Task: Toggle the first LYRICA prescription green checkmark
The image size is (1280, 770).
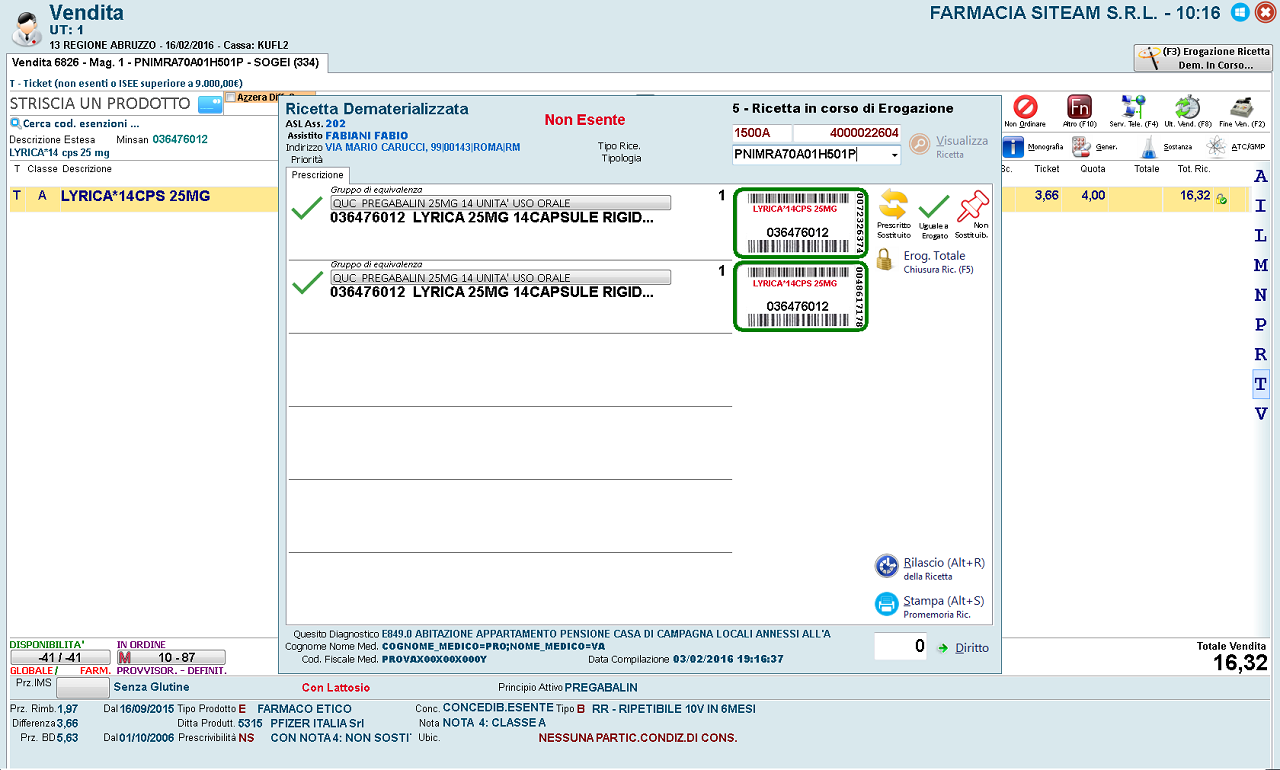Action: click(306, 210)
